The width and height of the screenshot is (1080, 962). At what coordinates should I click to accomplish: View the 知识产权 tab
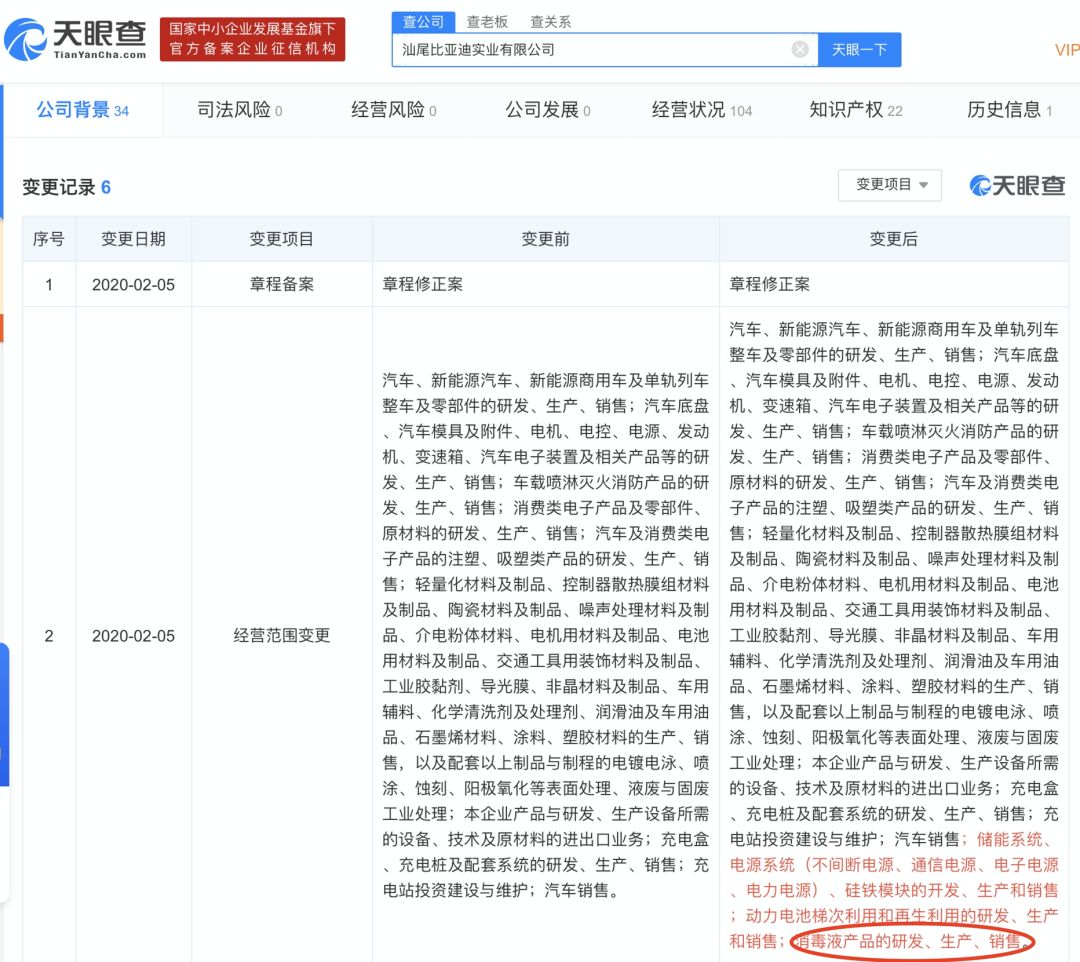click(x=855, y=110)
